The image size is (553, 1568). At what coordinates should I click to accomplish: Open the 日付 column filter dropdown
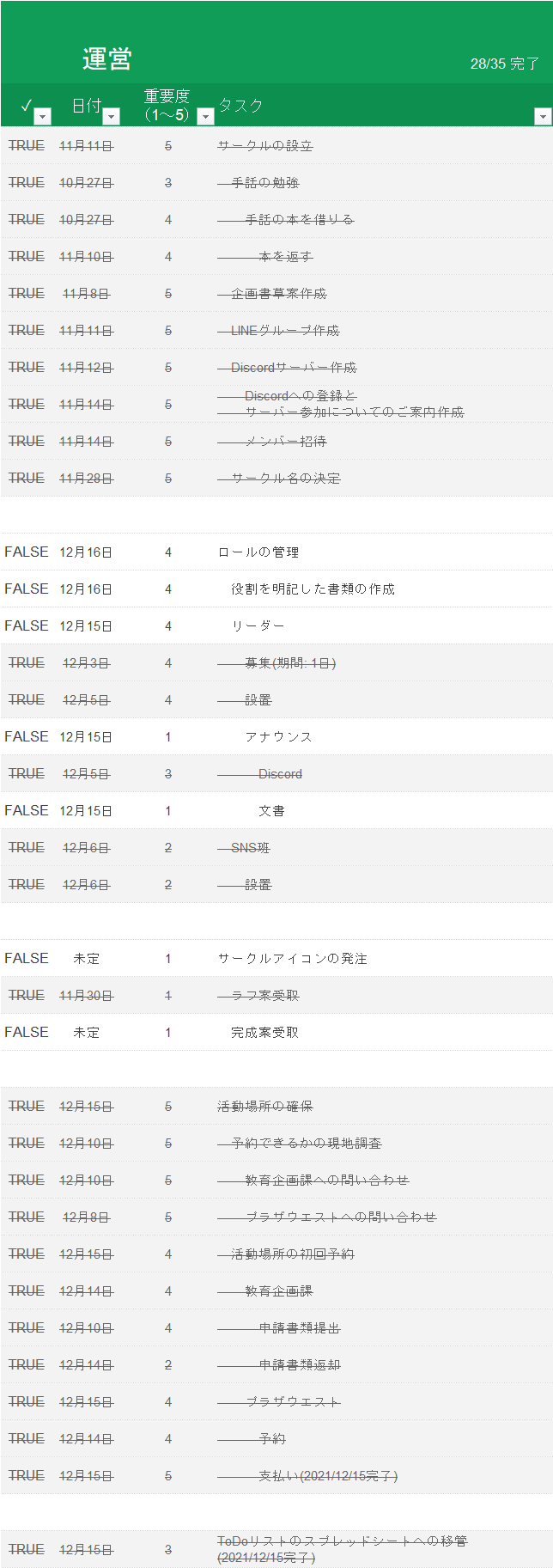tap(111, 116)
